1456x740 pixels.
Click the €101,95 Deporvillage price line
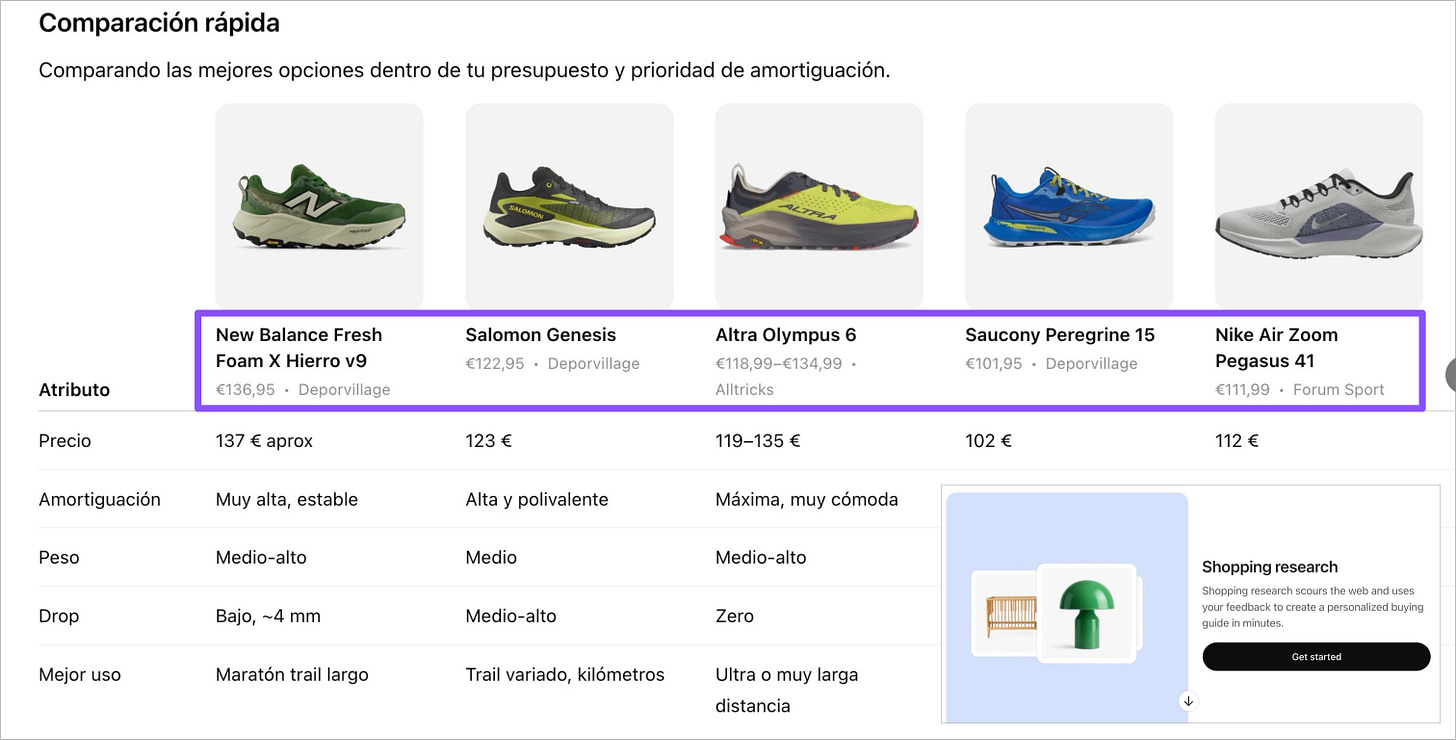(1051, 364)
